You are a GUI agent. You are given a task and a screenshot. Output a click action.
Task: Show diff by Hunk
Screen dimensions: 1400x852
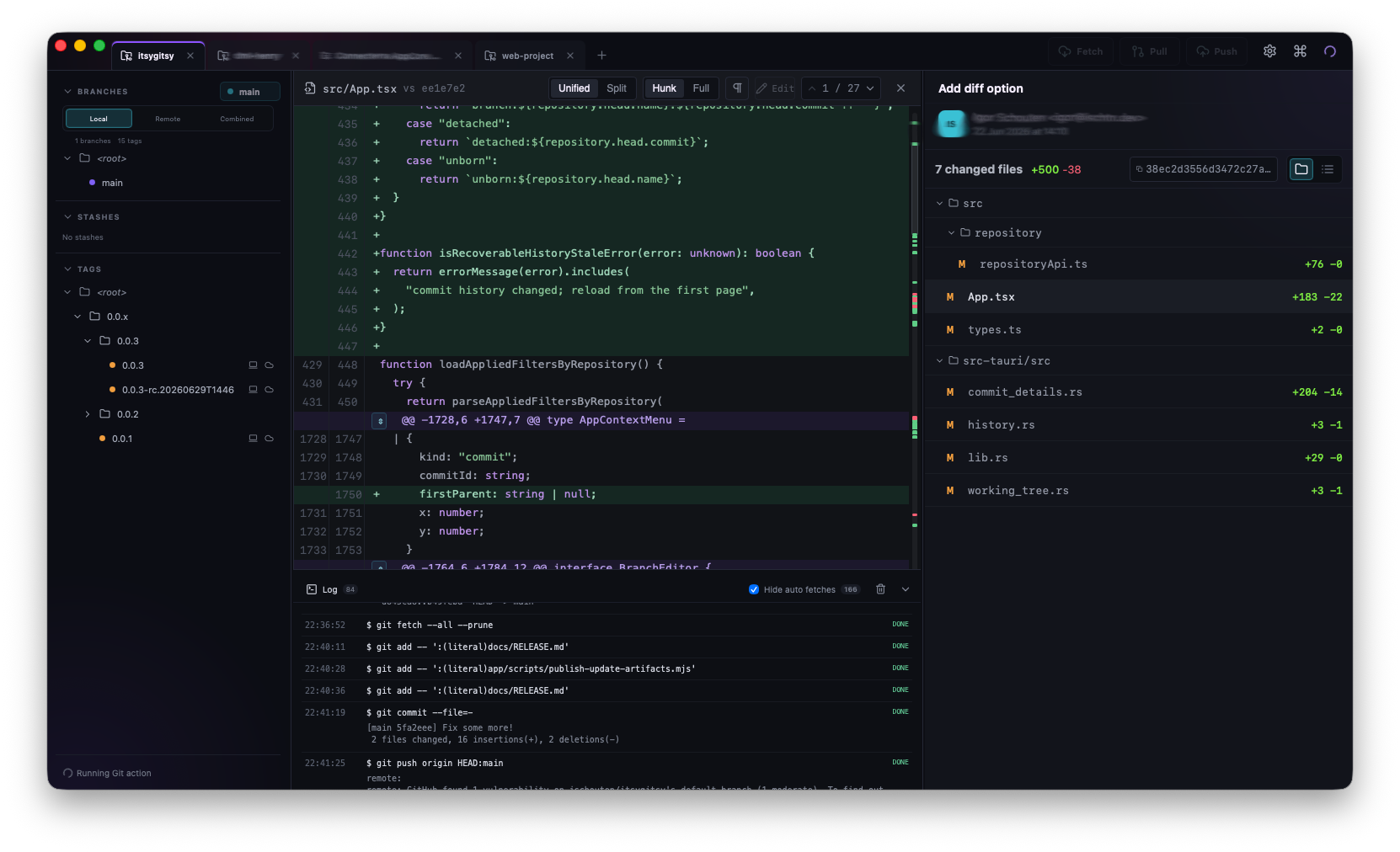(664, 88)
